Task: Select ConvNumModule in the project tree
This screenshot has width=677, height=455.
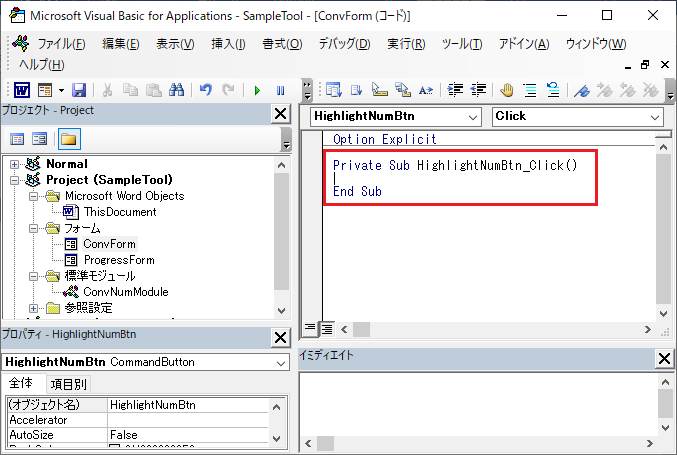Action: point(126,292)
